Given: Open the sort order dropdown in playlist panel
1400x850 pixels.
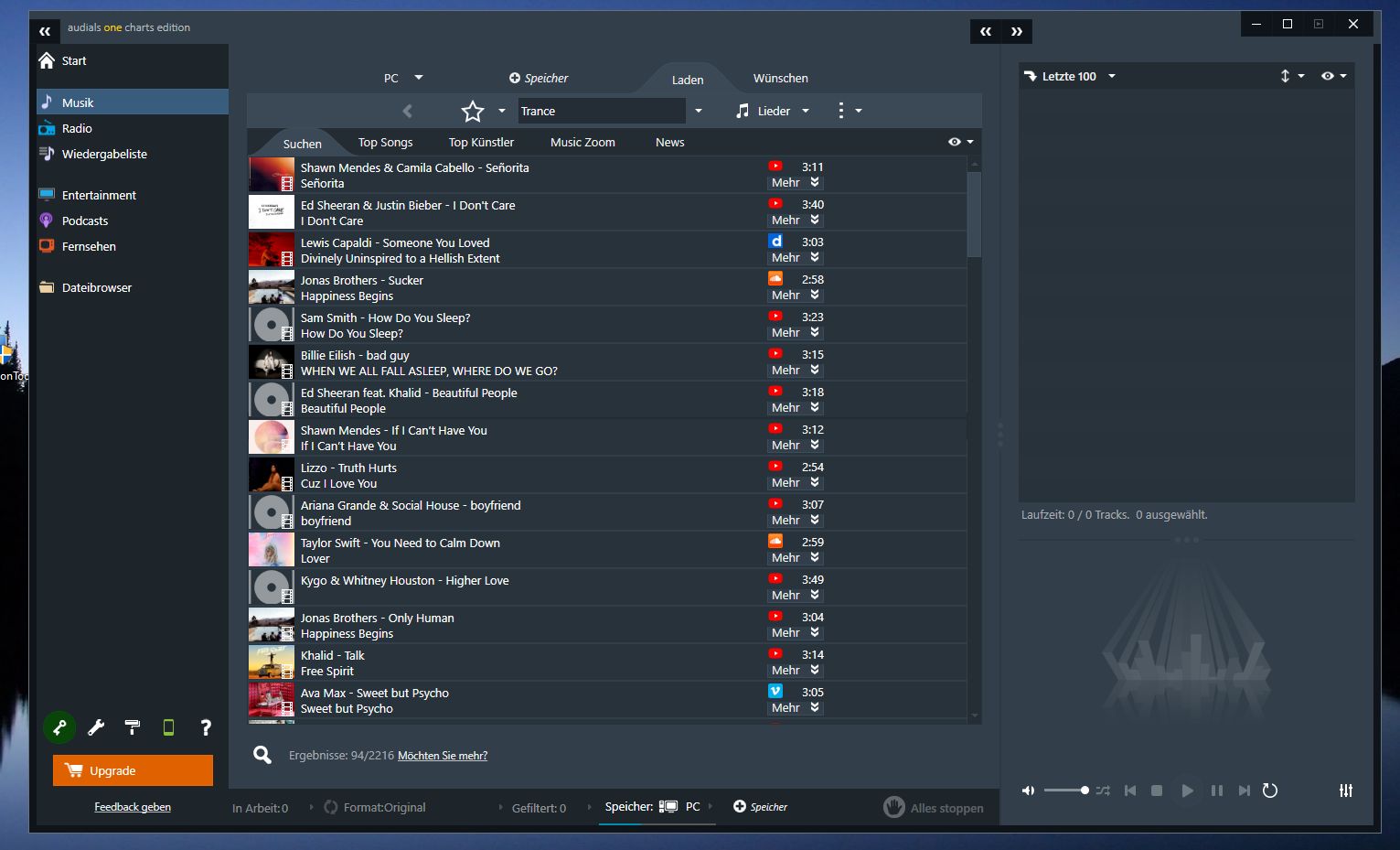Looking at the screenshot, I should (x=1292, y=76).
